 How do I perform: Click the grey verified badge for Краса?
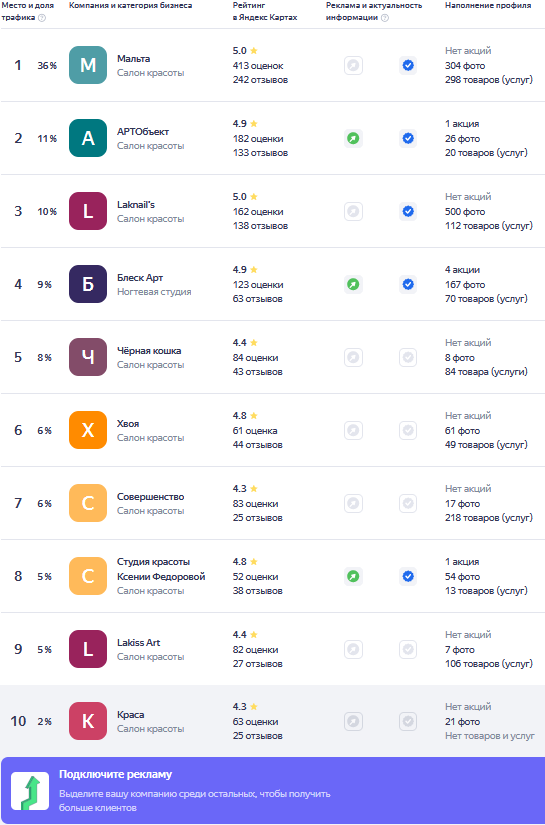(x=408, y=721)
